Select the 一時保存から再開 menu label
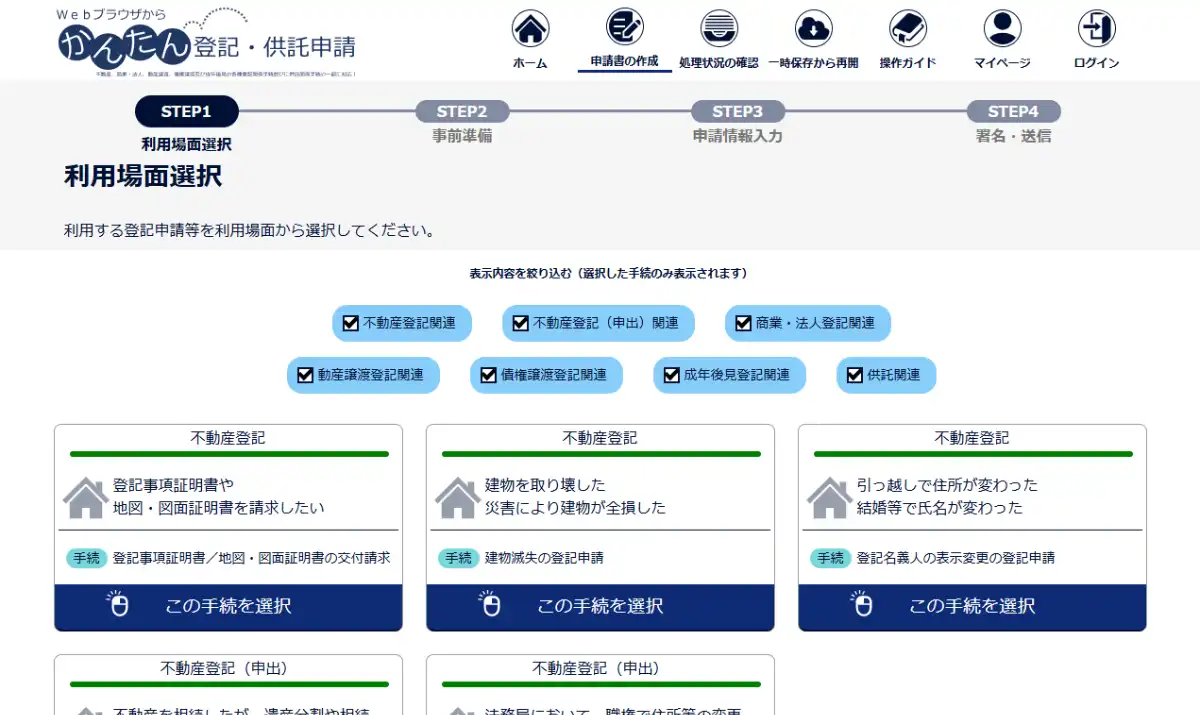 coord(813,63)
